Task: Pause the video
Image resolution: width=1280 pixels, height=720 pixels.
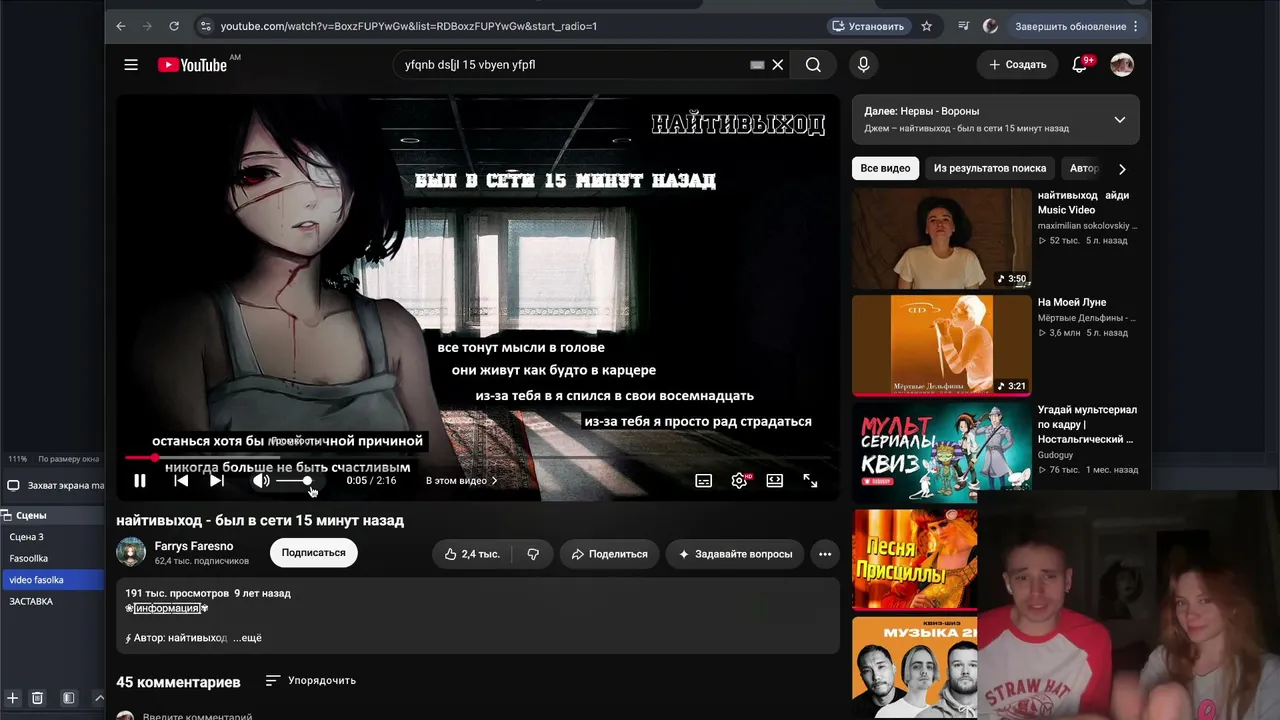Action: click(x=140, y=481)
